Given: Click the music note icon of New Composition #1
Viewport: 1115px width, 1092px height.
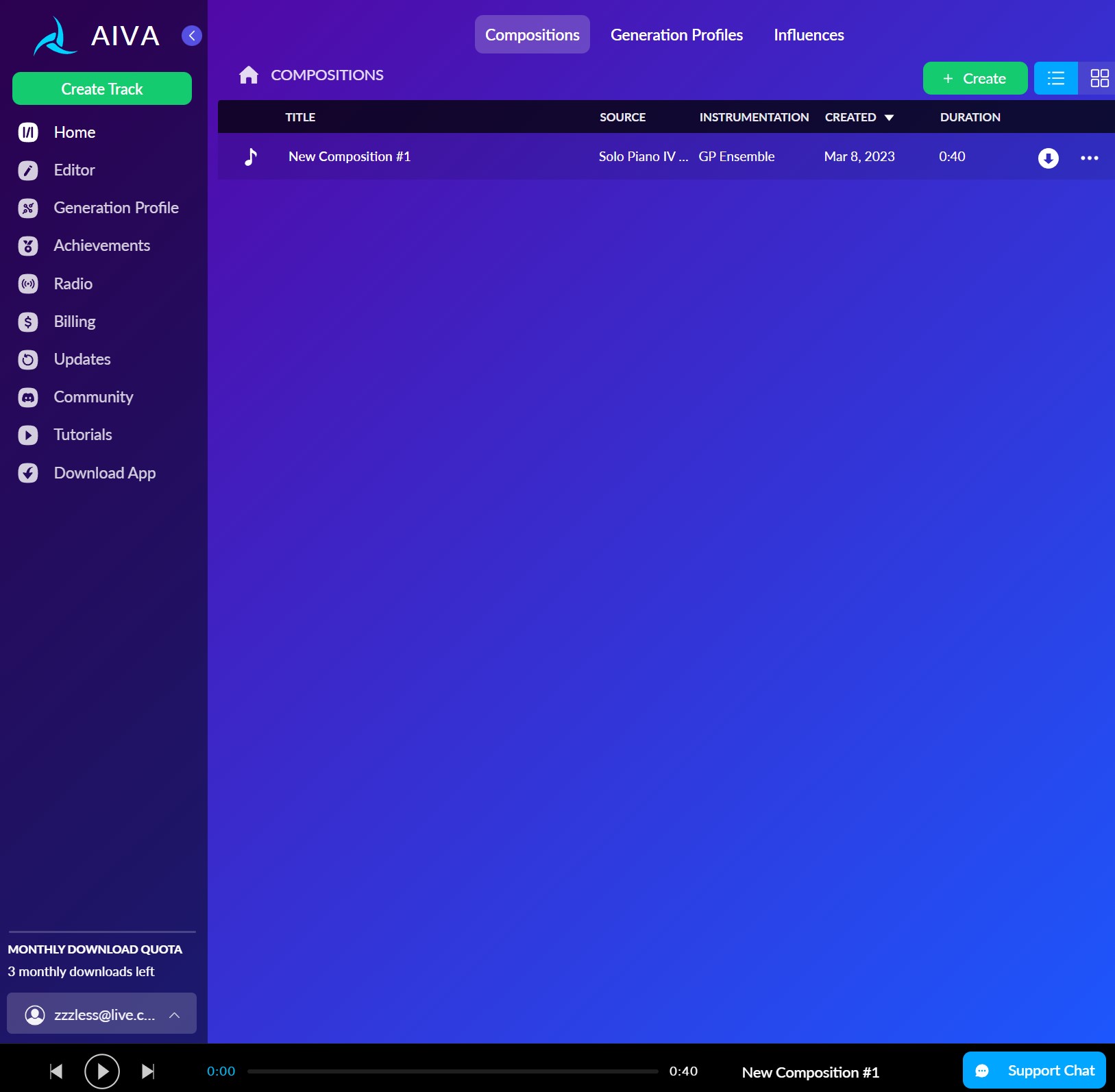Looking at the screenshot, I should tap(251, 157).
